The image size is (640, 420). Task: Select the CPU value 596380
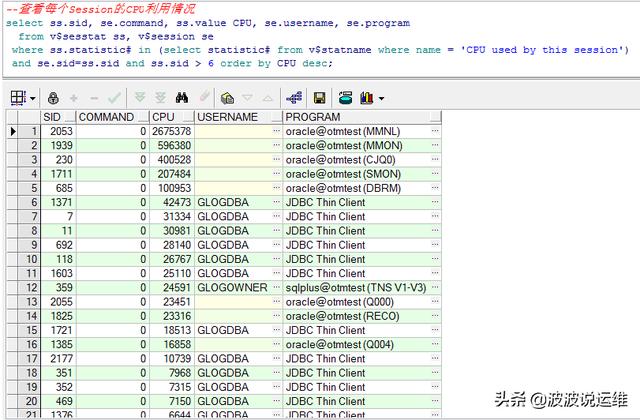pos(171,146)
